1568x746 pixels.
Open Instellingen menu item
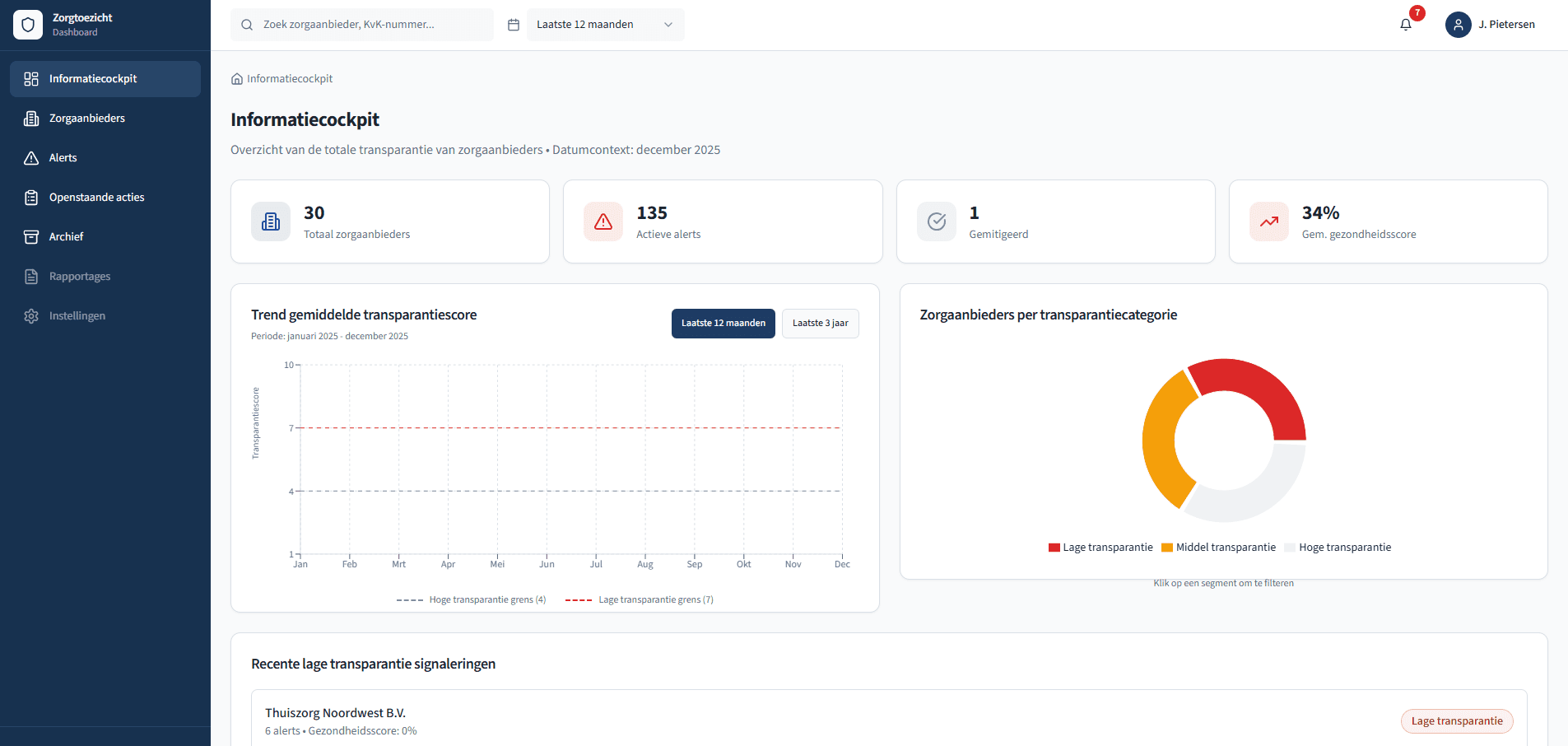105,316
